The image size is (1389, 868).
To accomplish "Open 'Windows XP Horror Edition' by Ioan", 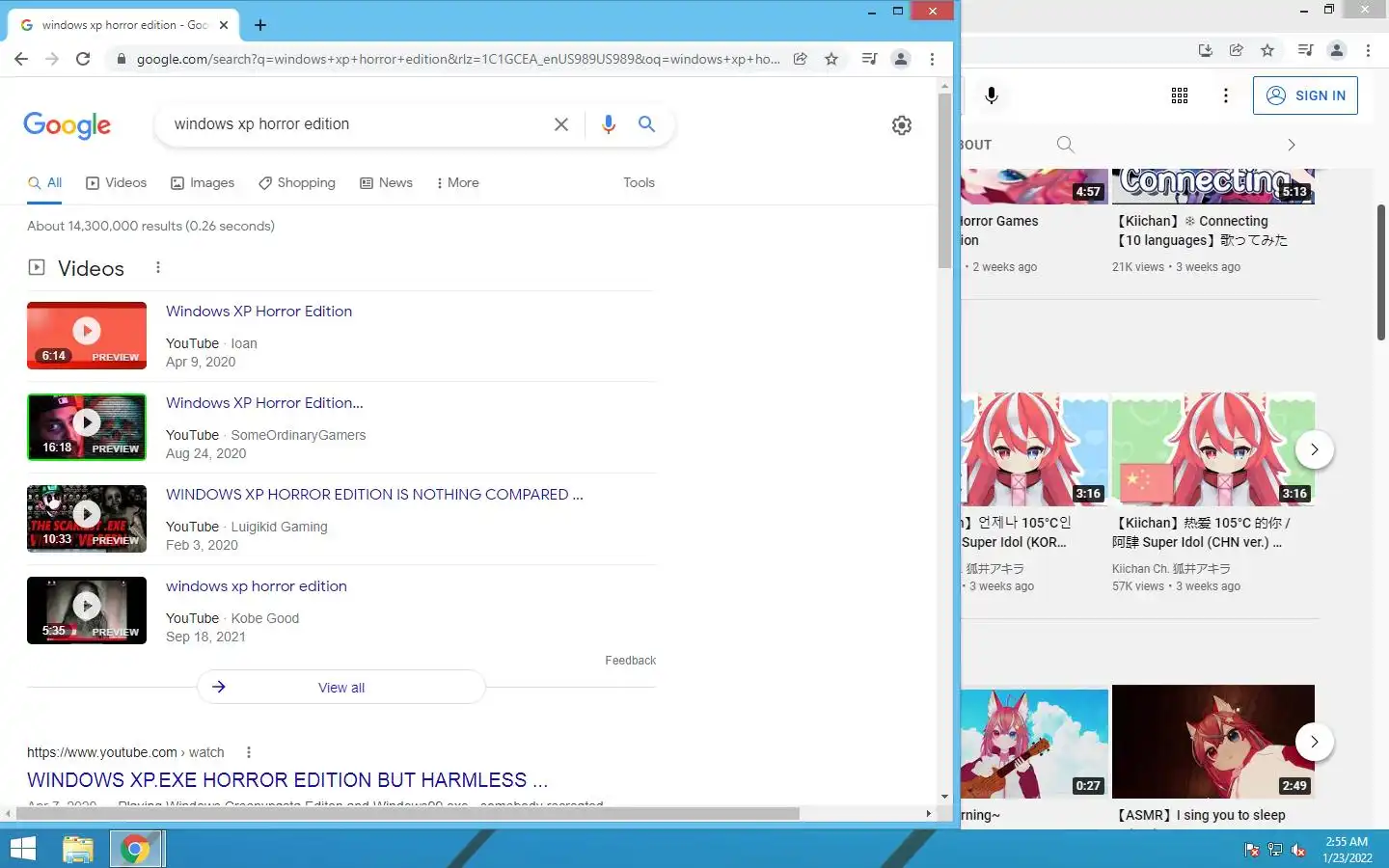I will tap(259, 312).
